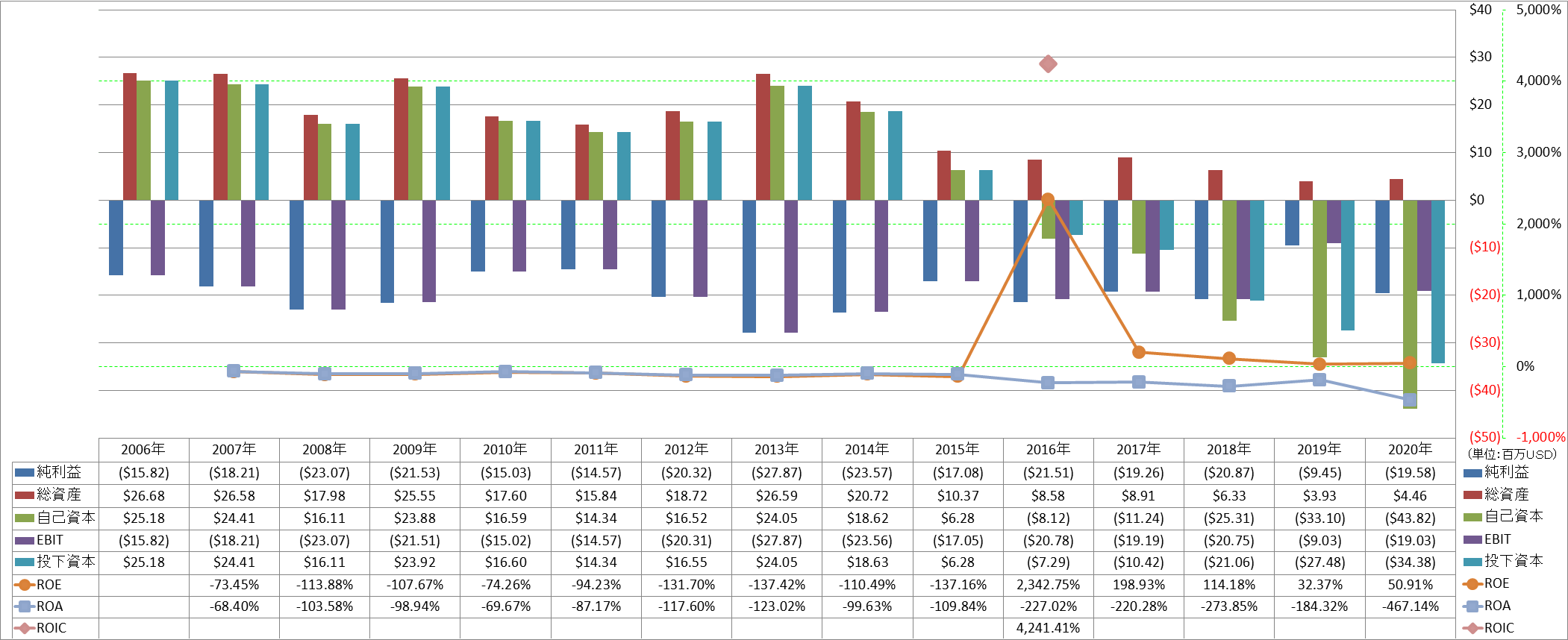The image size is (1568, 640).
Task: Click the green 自己資本 bar for 2020
Action: point(1410,304)
